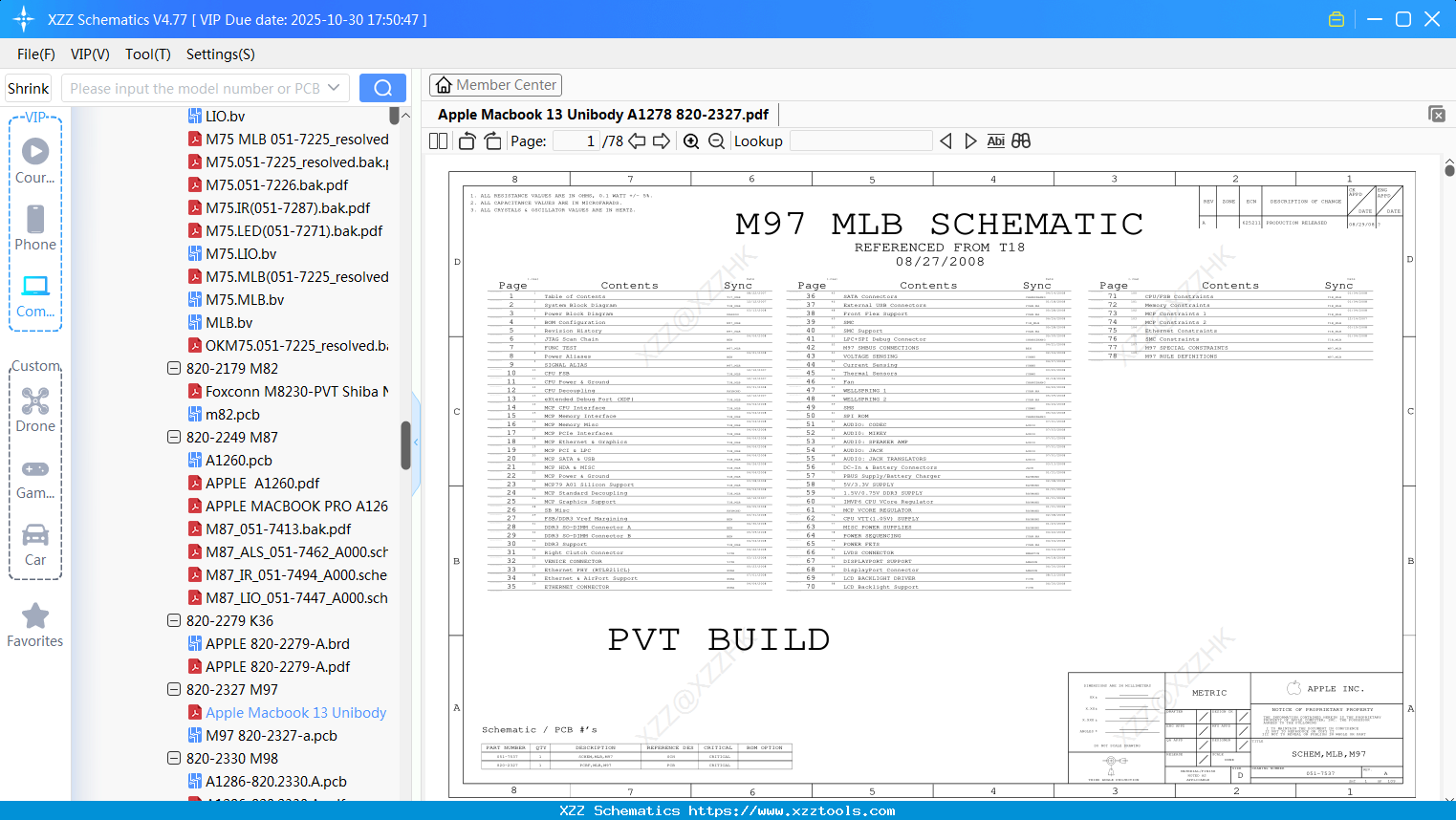Open the Drone category
Screen dimensions: 1456x820
pos(35,410)
